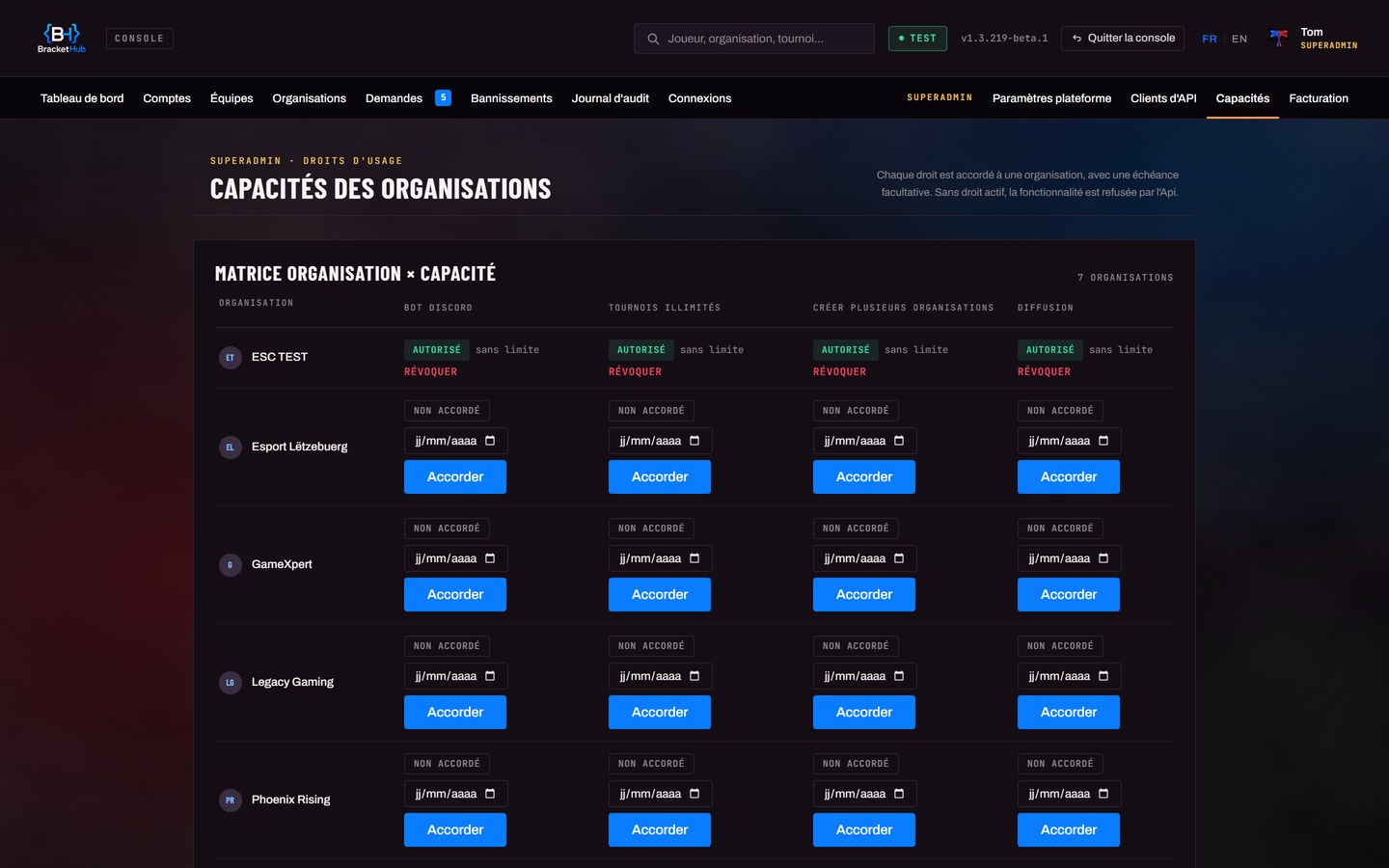Image resolution: width=1389 pixels, height=868 pixels.
Task: Grant Créer plusieurs organisations to Esport Lëtzebuerg
Action: pyautogui.click(x=864, y=477)
